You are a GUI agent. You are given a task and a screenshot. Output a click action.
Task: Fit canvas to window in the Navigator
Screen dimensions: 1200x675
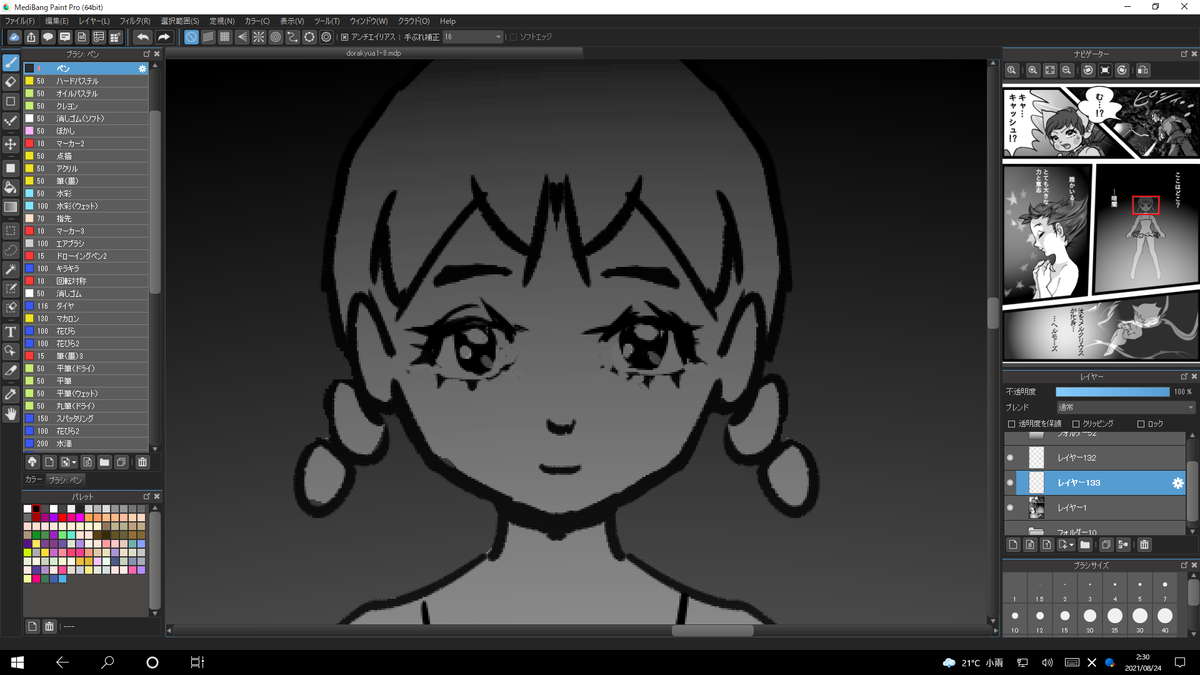click(x=1049, y=70)
